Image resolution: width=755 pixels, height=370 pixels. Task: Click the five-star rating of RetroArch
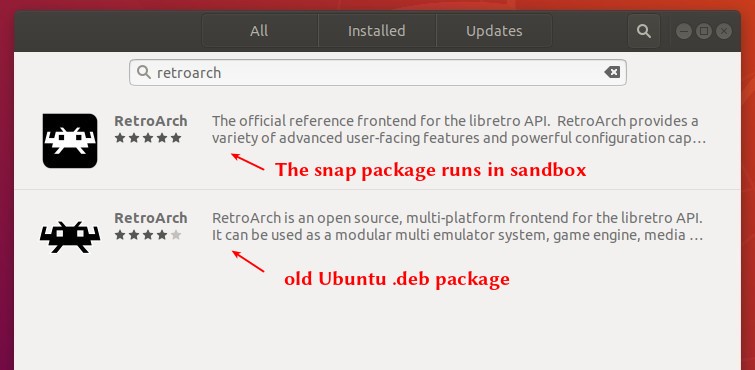click(148, 138)
